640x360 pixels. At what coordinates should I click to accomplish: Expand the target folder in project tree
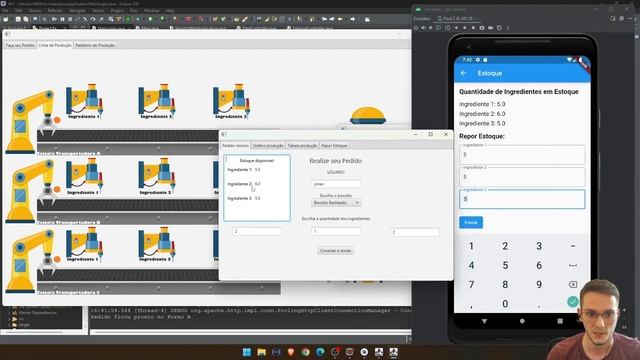click(x=9, y=325)
